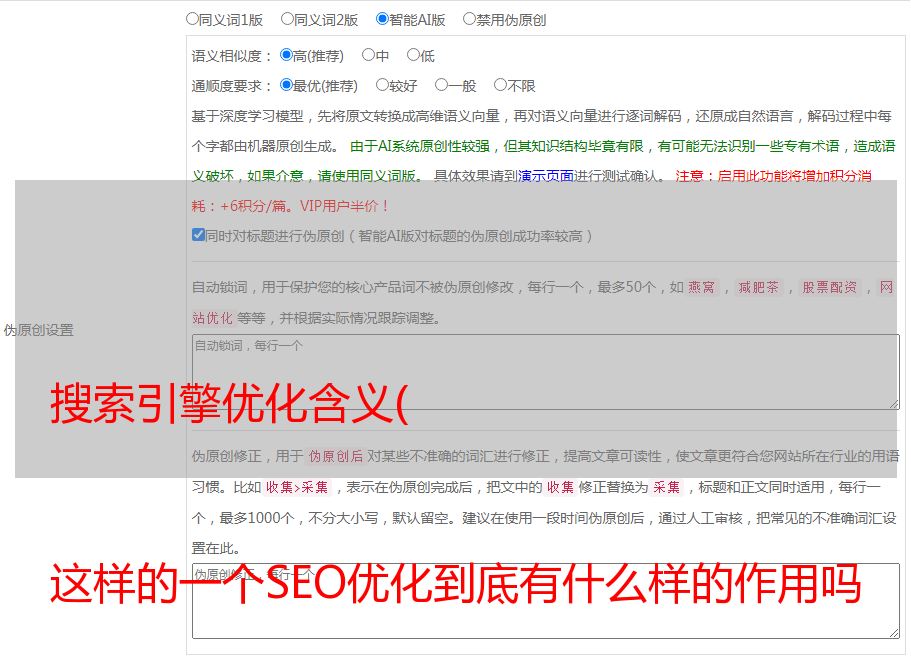The height and width of the screenshot is (658, 911).
Task: Click the 减肥茶 example keyword
Action: click(758, 287)
